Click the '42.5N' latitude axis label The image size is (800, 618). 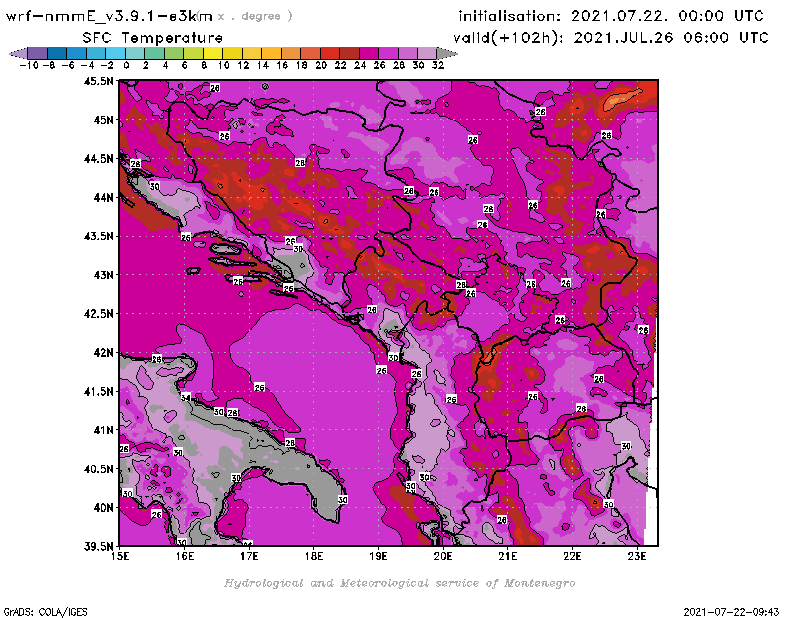click(98, 314)
